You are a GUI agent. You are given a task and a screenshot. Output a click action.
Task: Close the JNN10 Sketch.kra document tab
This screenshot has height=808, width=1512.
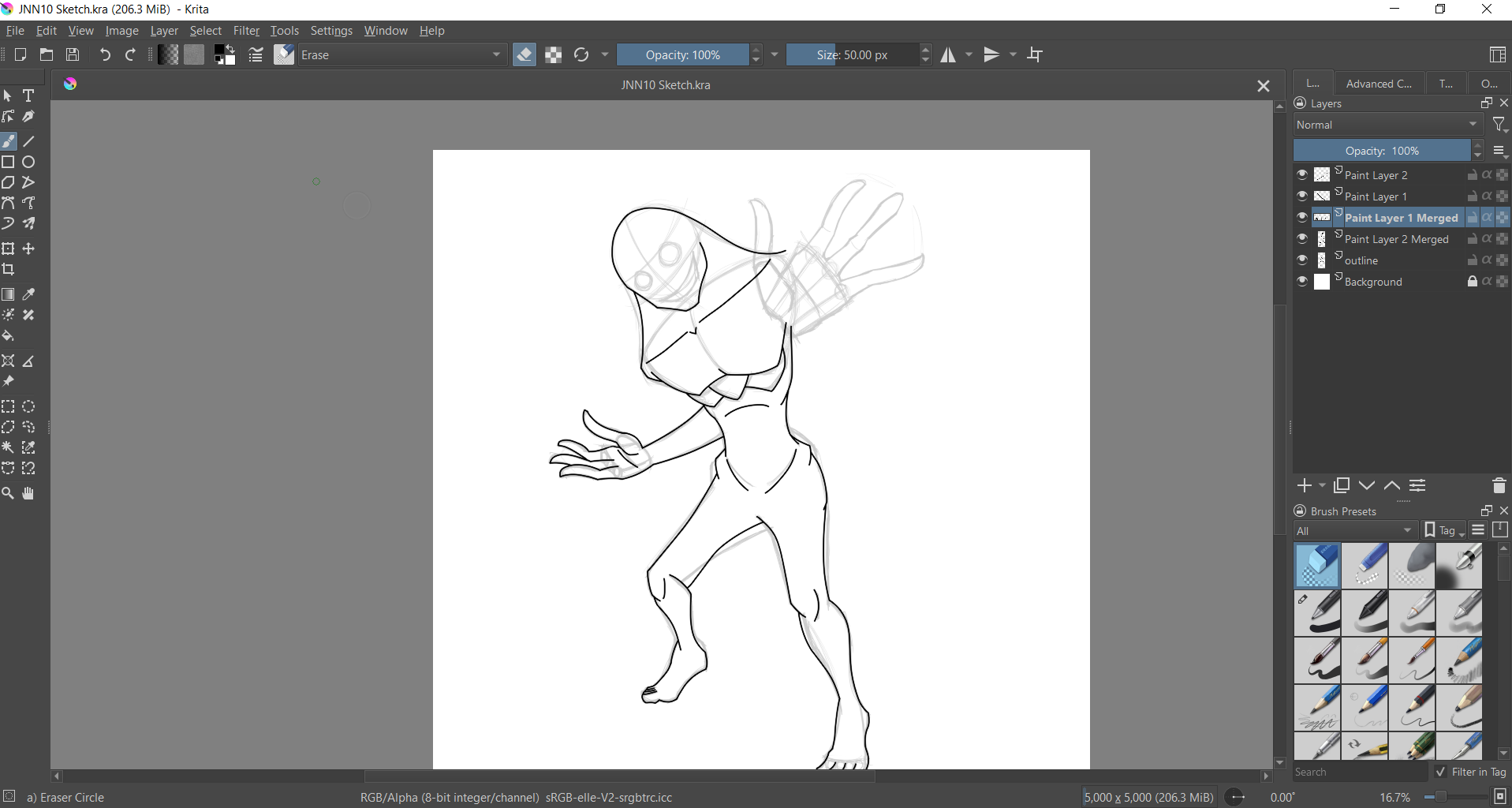1264,85
